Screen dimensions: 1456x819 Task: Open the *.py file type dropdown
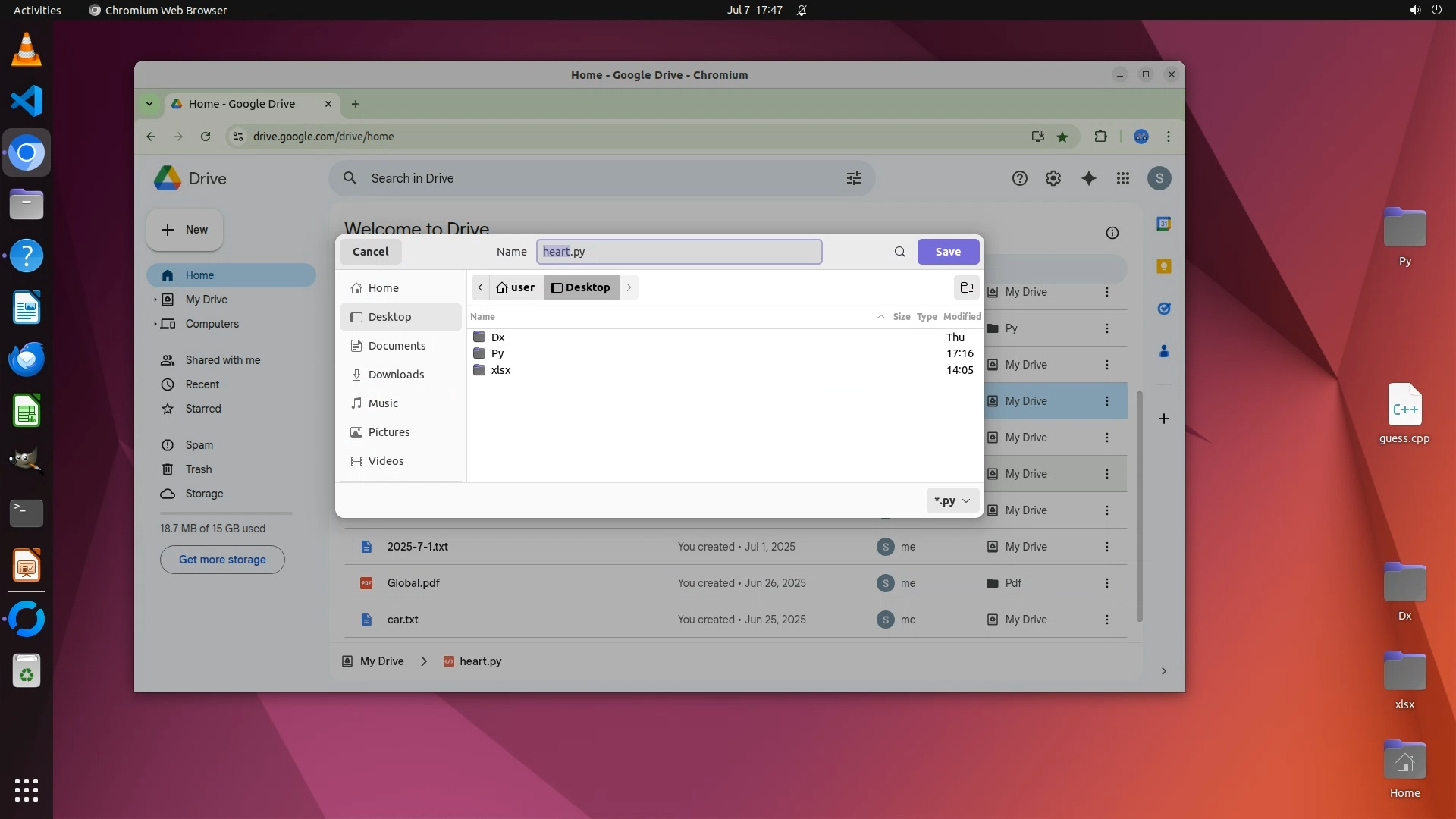(x=952, y=500)
